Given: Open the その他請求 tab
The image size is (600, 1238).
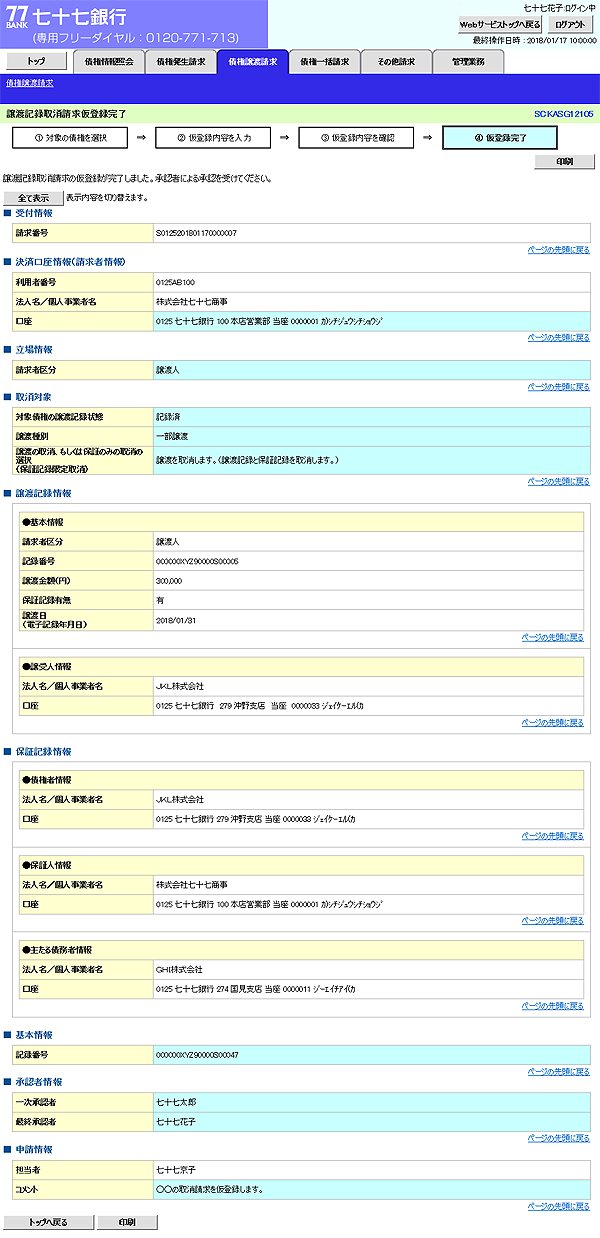Looking at the screenshot, I should (397, 62).
